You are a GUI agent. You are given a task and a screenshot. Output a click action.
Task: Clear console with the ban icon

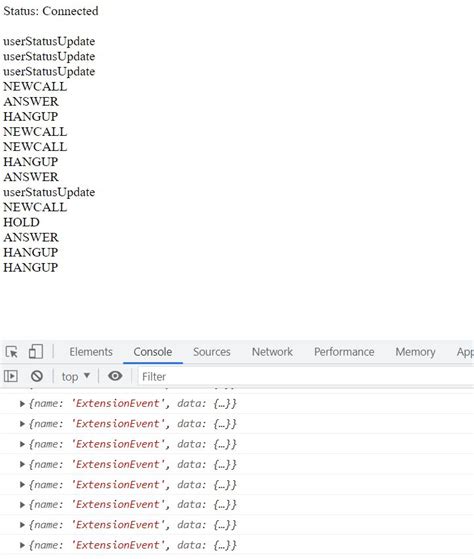click(37, 376)
